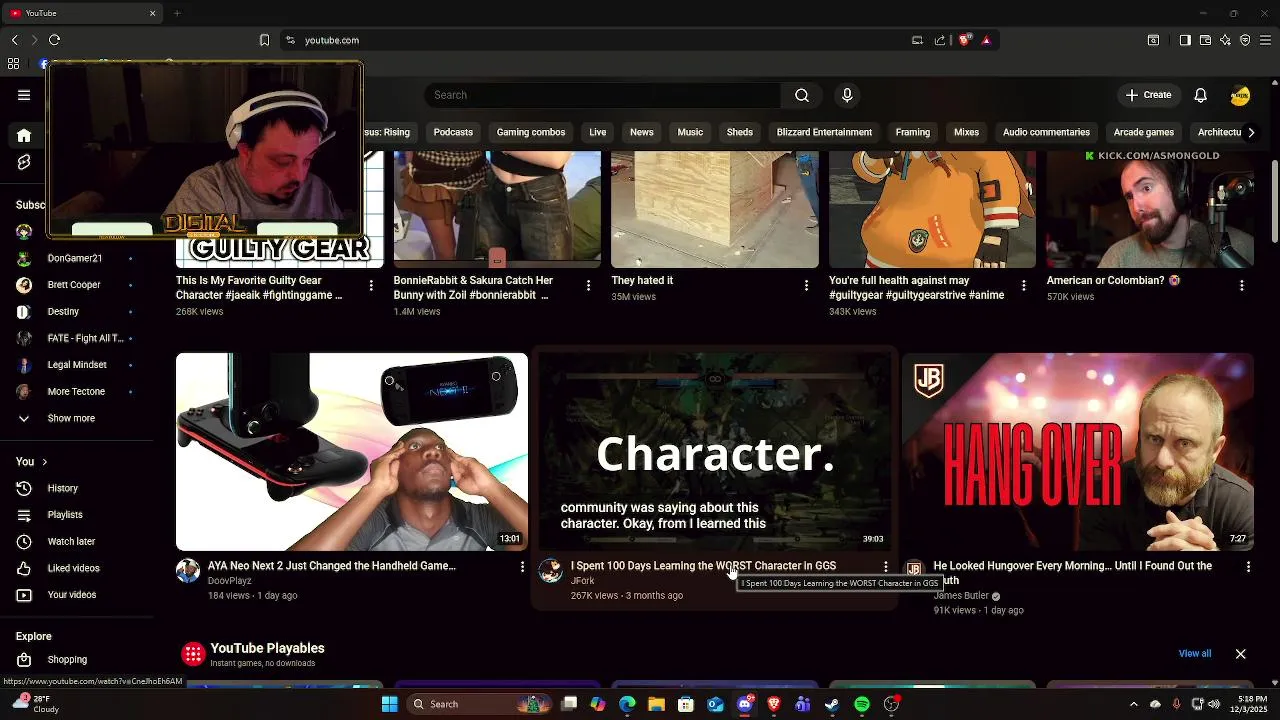Open Discord from the taskbar
This screenshot has width=1280, height=720.
tap(745, 704)
